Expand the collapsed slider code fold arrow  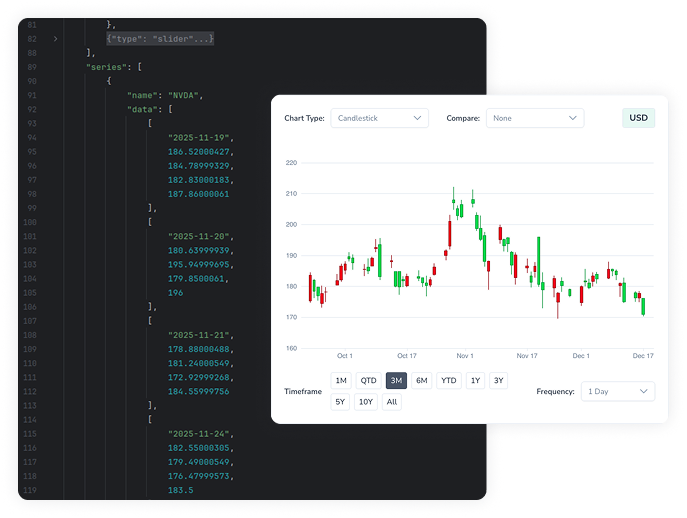56,38
